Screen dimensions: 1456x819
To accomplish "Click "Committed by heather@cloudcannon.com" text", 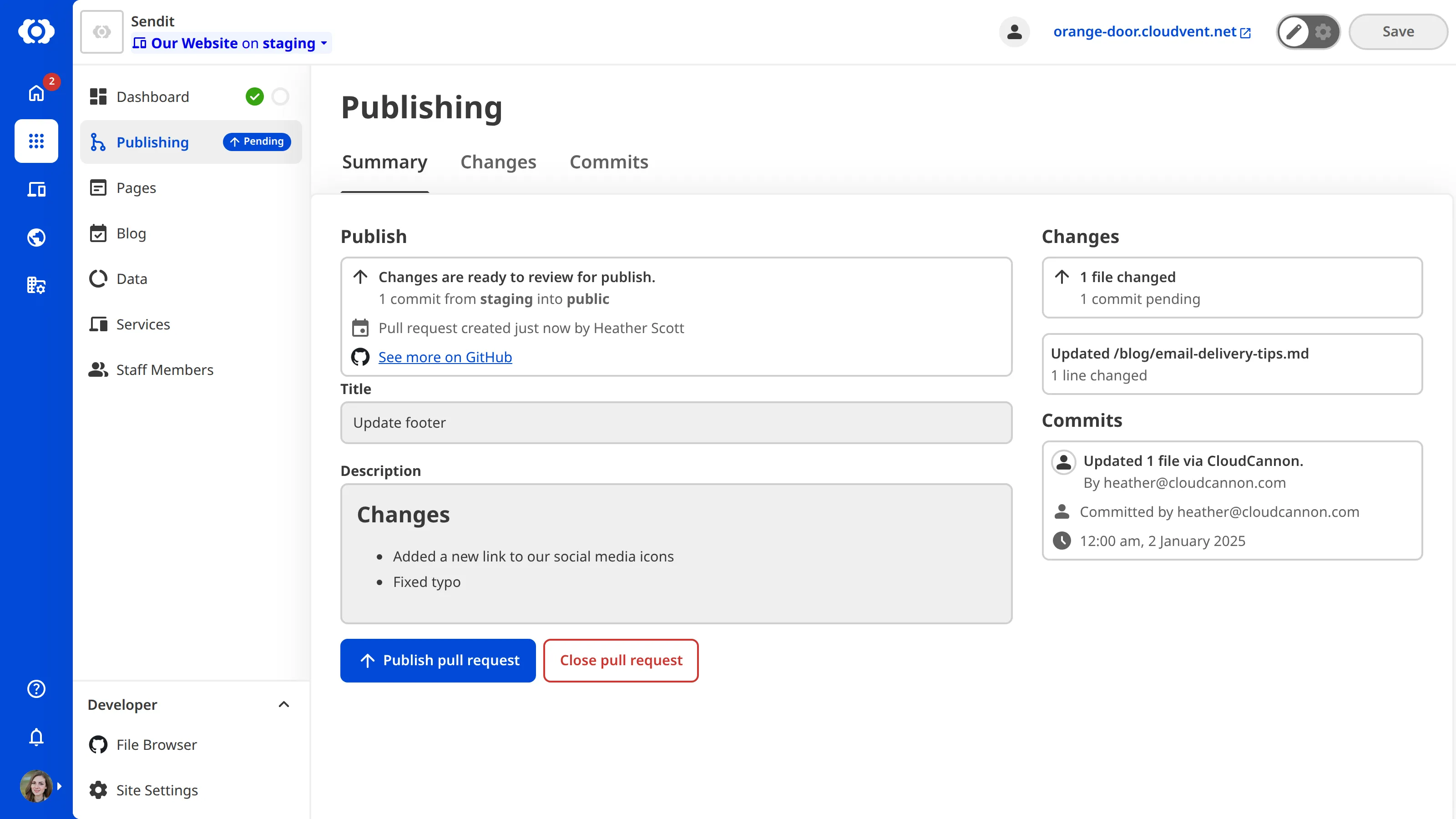I will [1219, 511].
